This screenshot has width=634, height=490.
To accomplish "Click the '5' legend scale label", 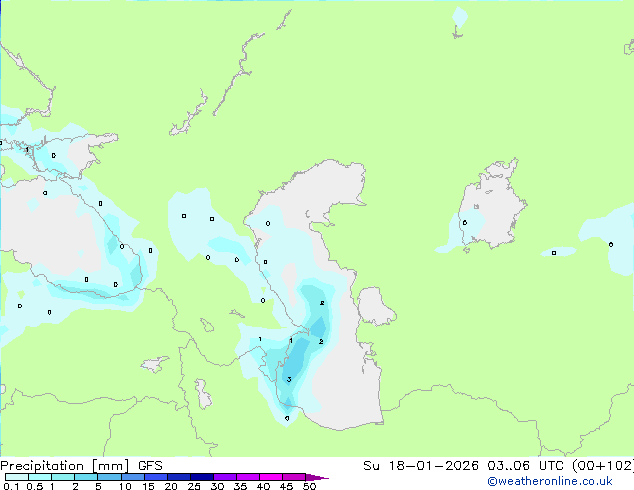I will point(98,486).
